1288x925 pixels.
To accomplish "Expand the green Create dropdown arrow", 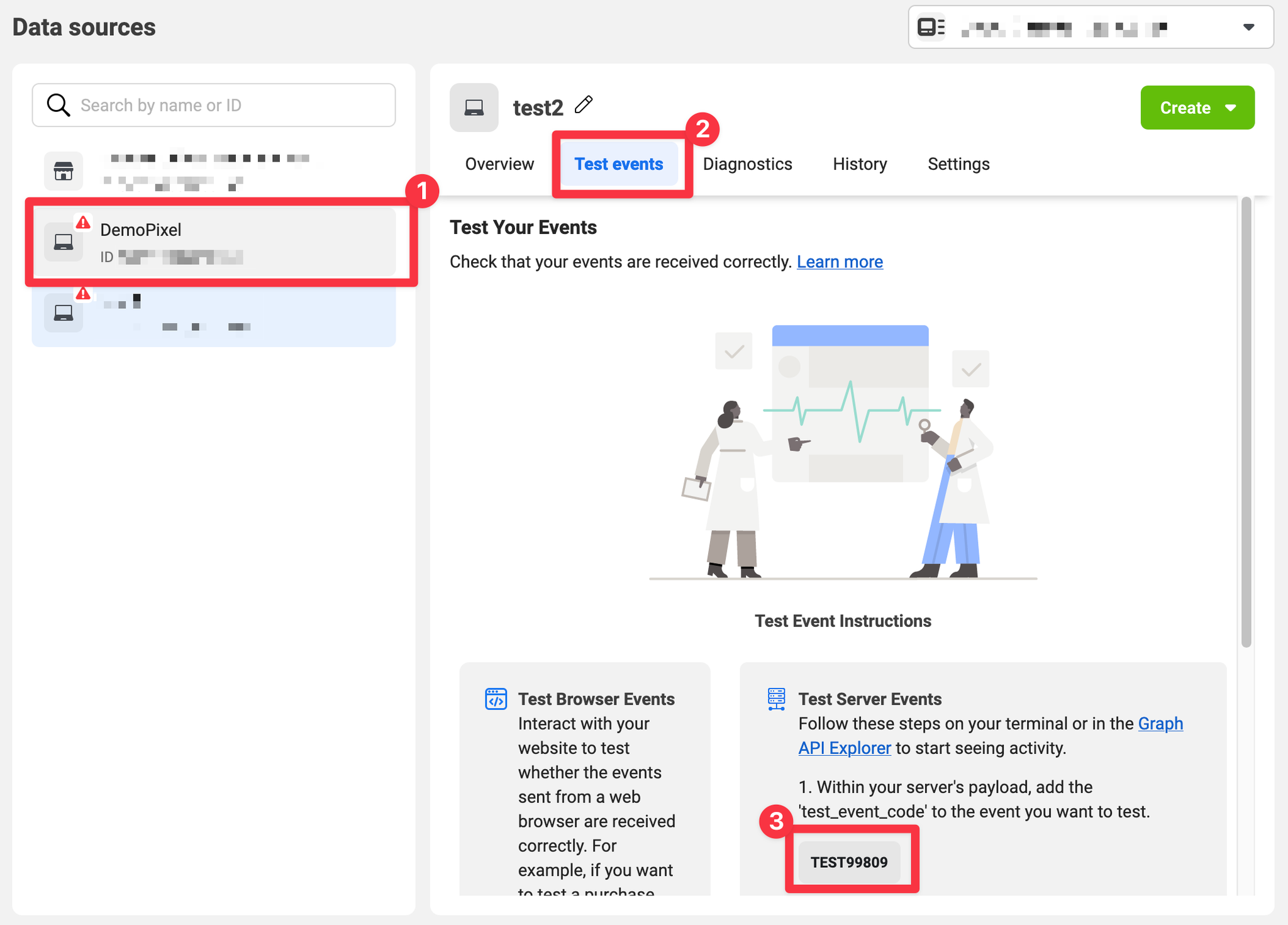I will (1231, 108).
